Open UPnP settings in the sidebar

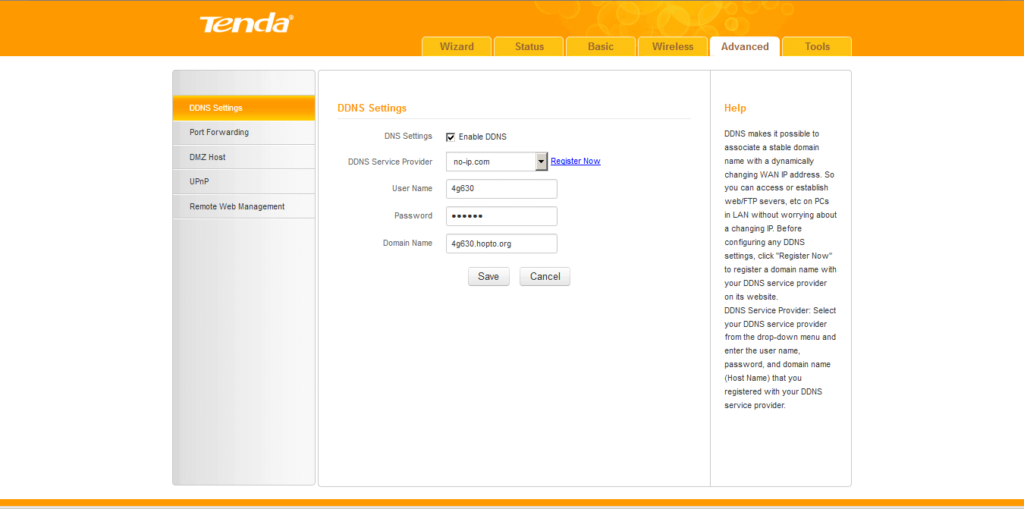244,182
